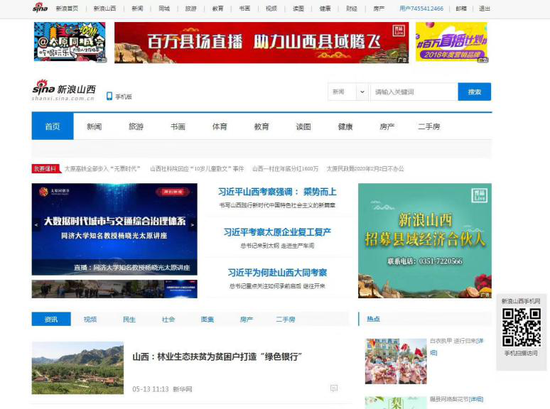
Task: Open the yellow 百万直播计划 ad thumbnail
Action: pos(452,42)
